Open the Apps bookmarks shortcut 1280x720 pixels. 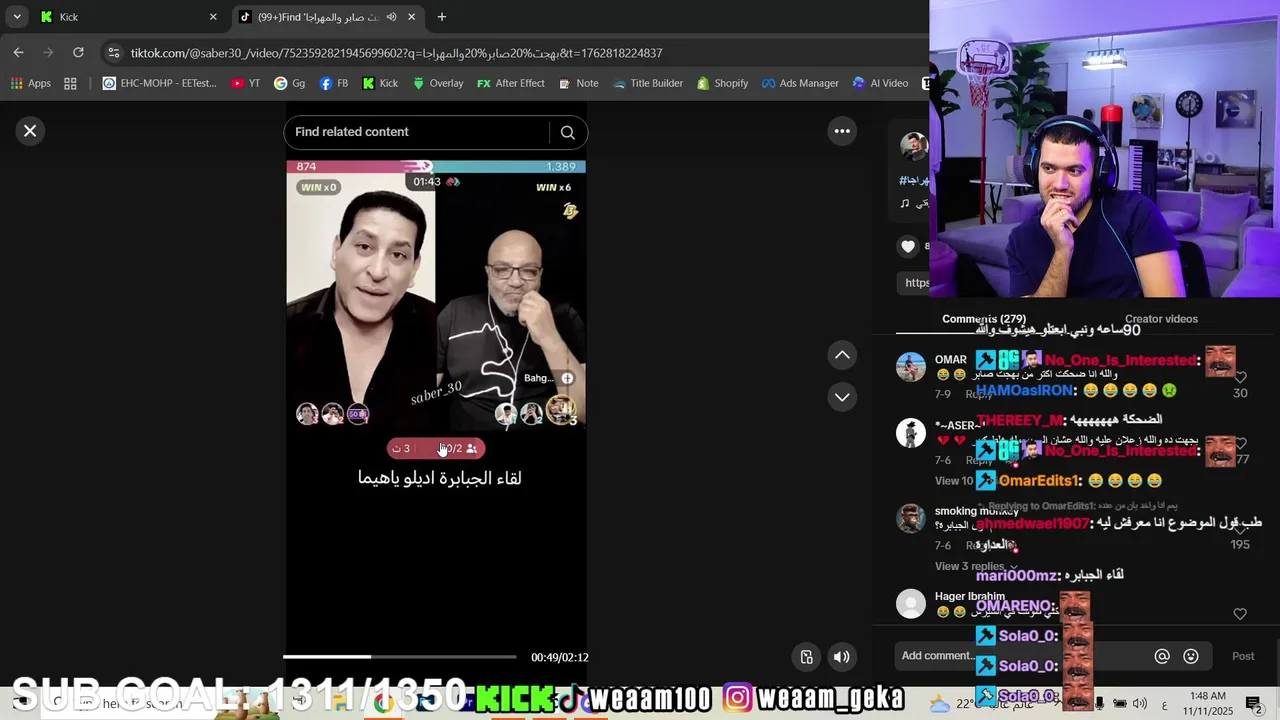31,83
